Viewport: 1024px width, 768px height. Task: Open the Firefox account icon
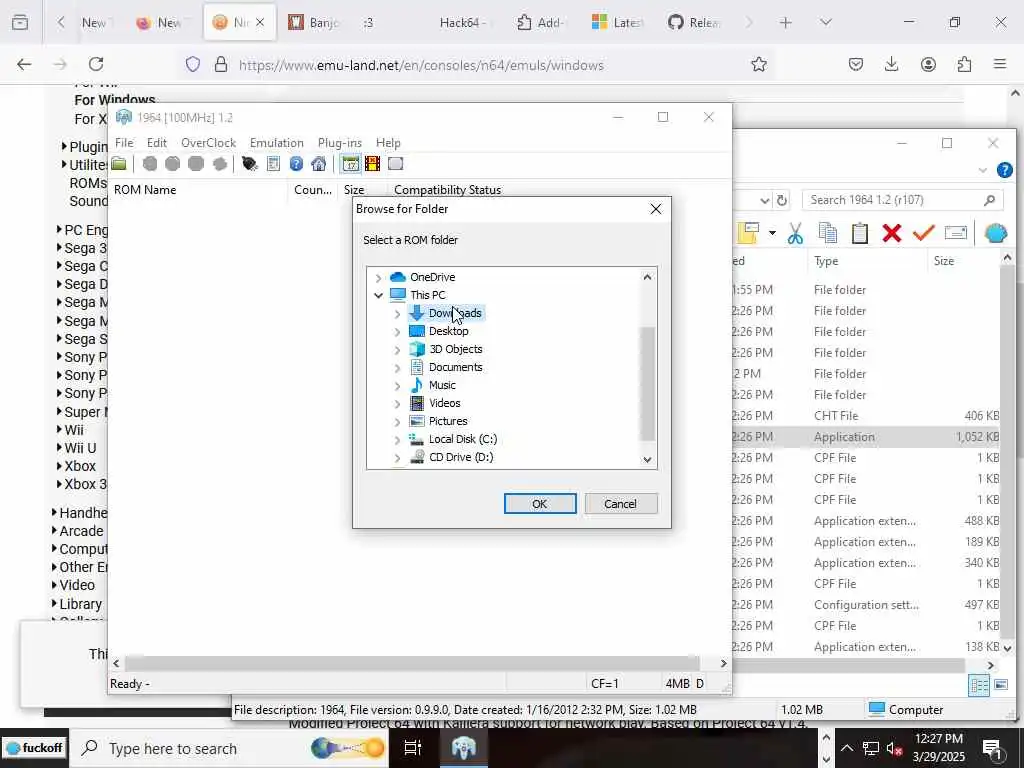click(928, 64)
